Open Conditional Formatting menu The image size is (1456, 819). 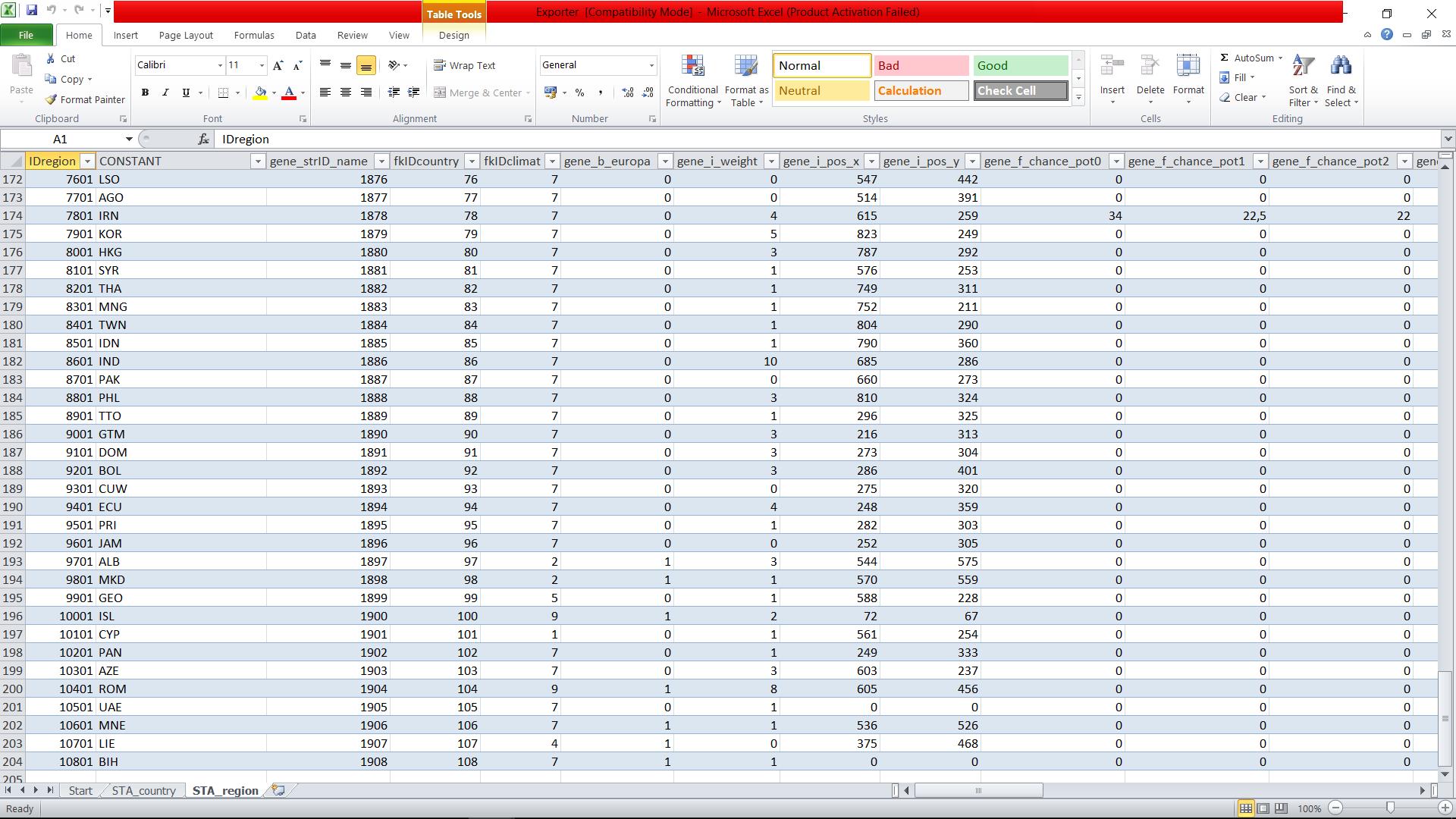(693, 80)
